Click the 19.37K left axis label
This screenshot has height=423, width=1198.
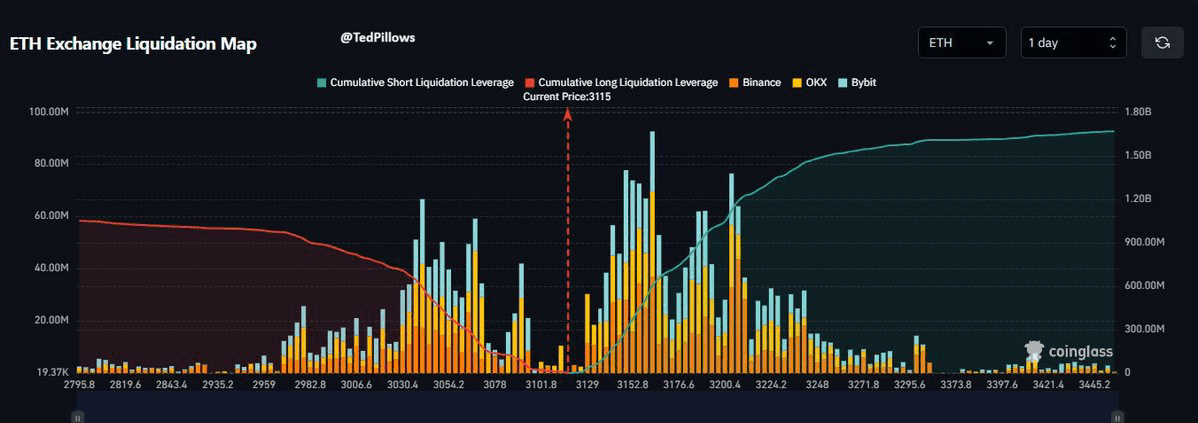coord(53,372)
